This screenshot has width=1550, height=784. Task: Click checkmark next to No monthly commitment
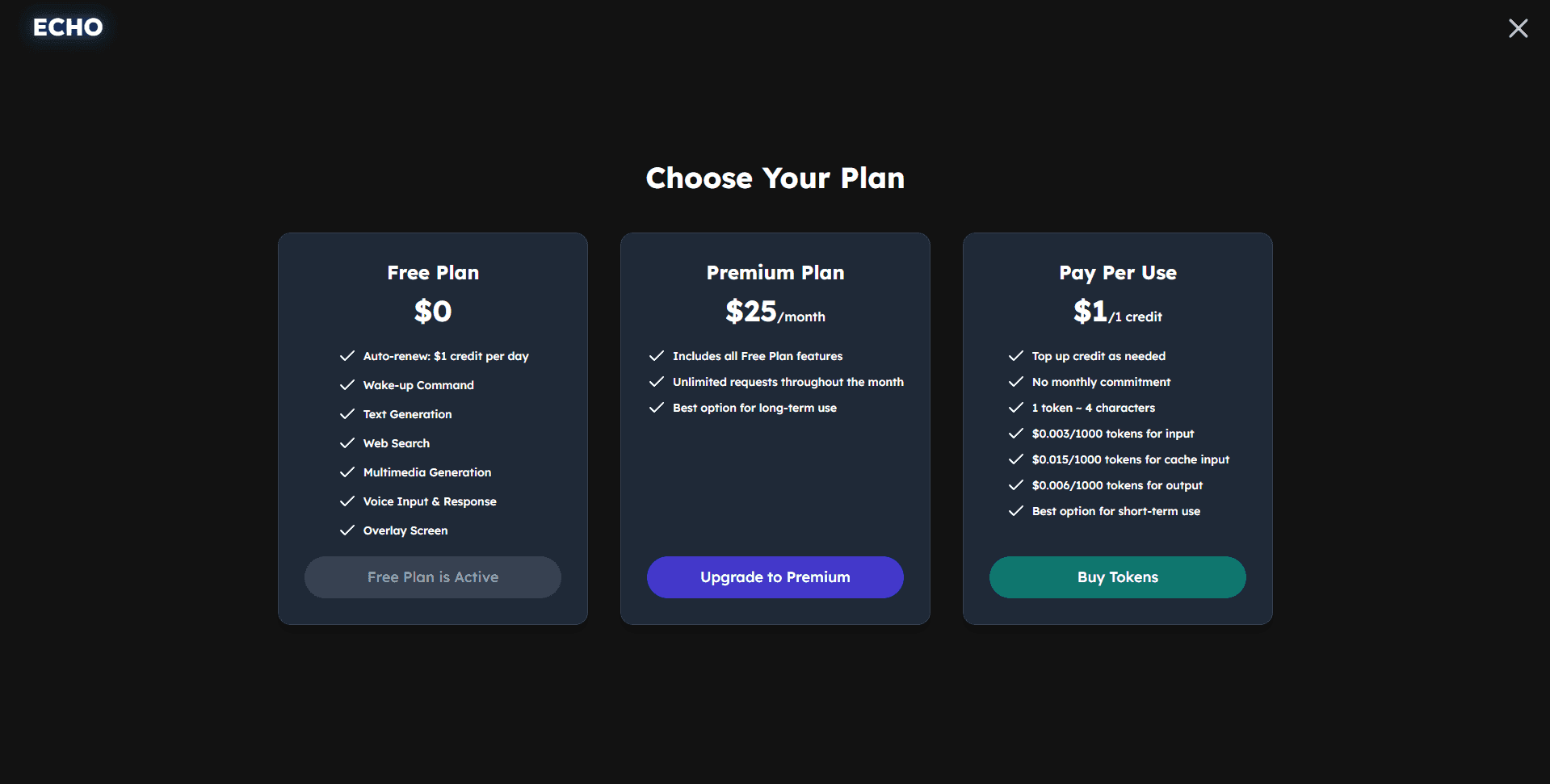(x=1016, y=382)
